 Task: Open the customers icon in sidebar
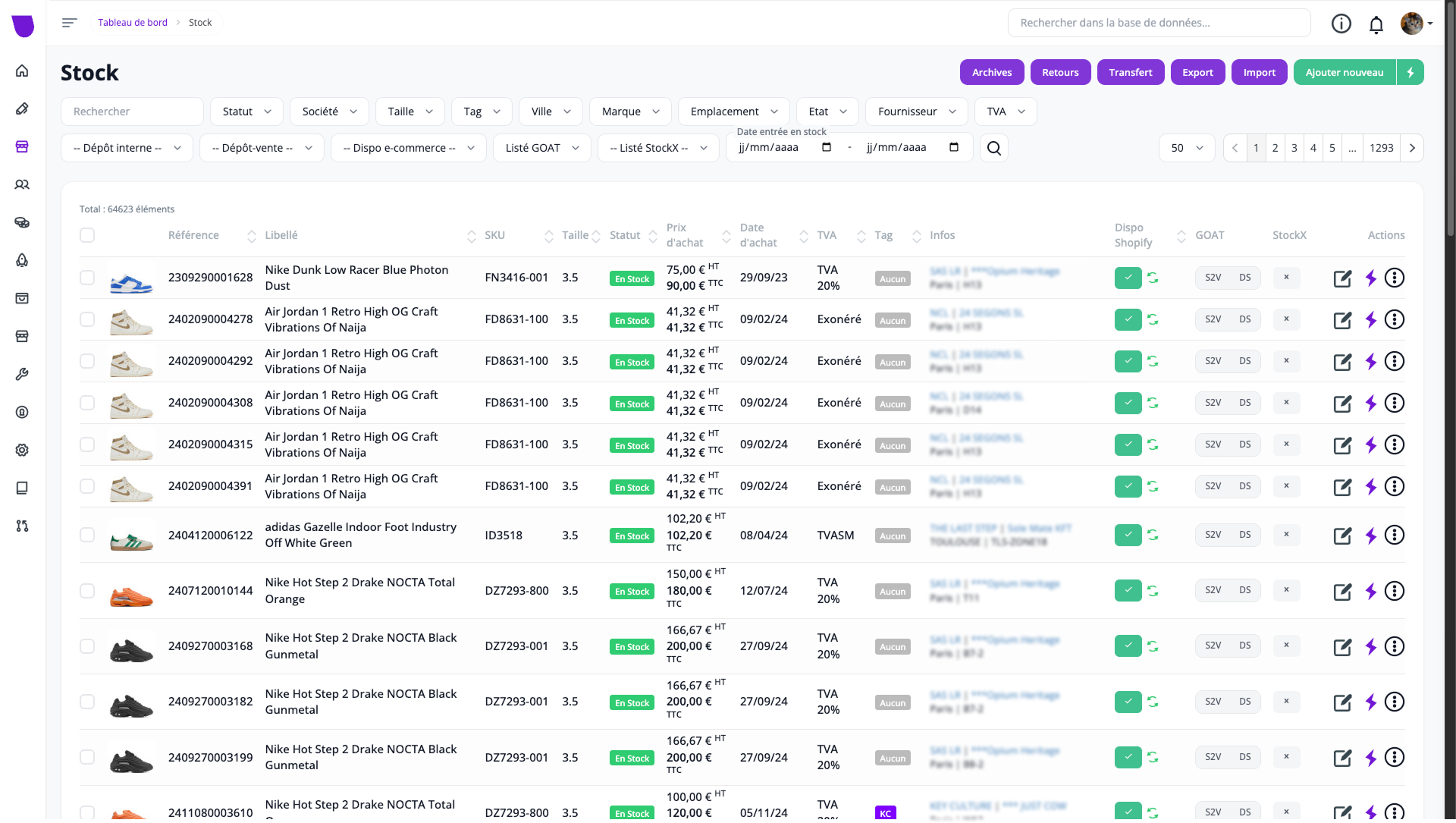tap(22, 184)
